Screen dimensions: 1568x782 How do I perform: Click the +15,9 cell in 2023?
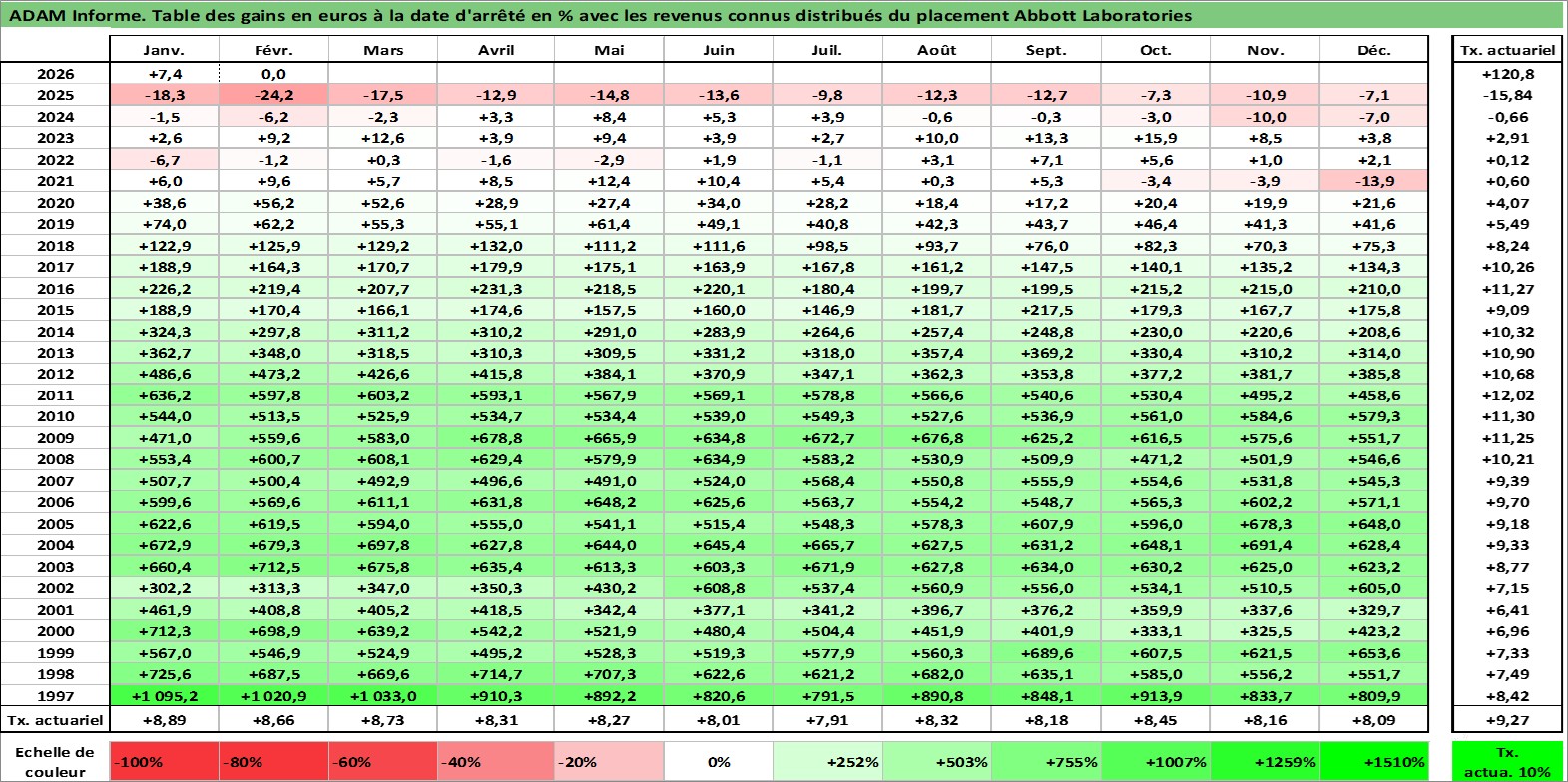(1156, 138)
